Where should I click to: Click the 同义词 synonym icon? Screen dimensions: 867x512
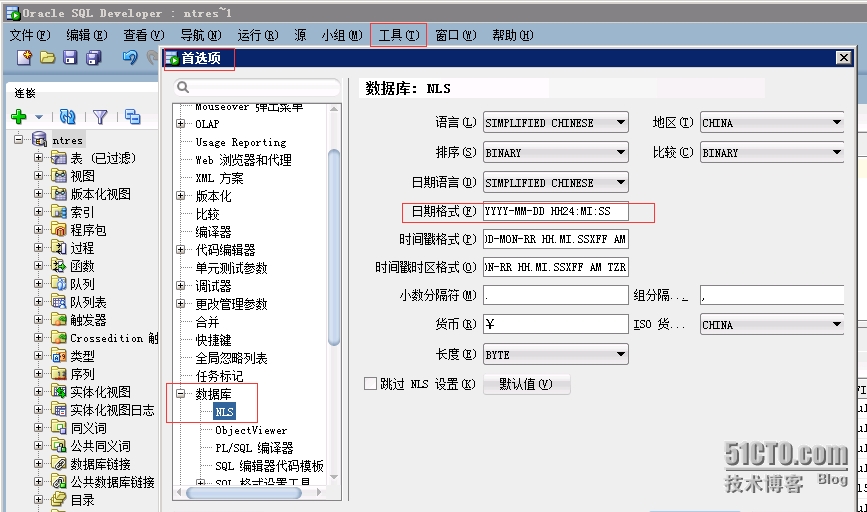click(59, 428)
